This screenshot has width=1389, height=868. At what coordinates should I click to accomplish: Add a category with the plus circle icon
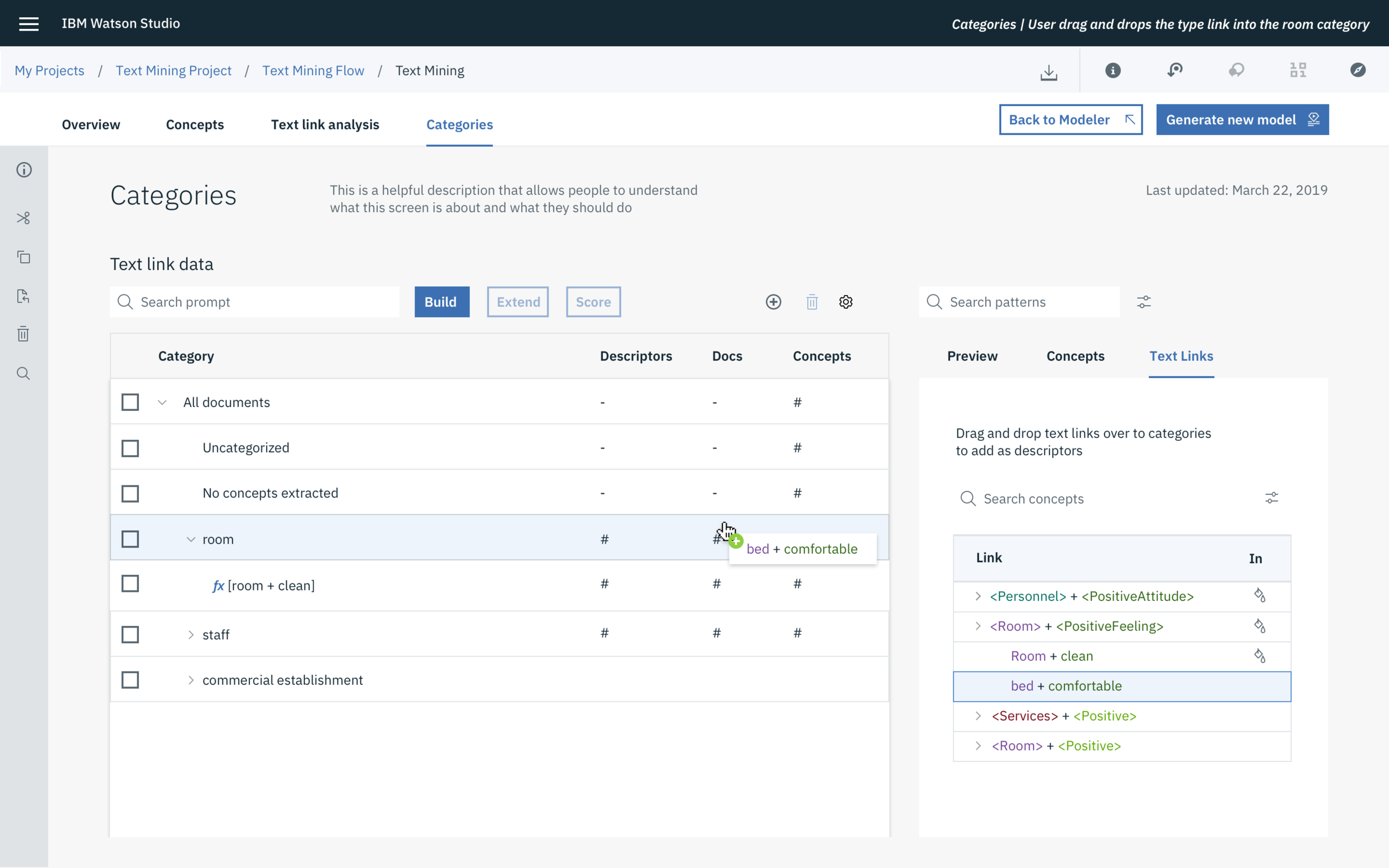[773, 302]
